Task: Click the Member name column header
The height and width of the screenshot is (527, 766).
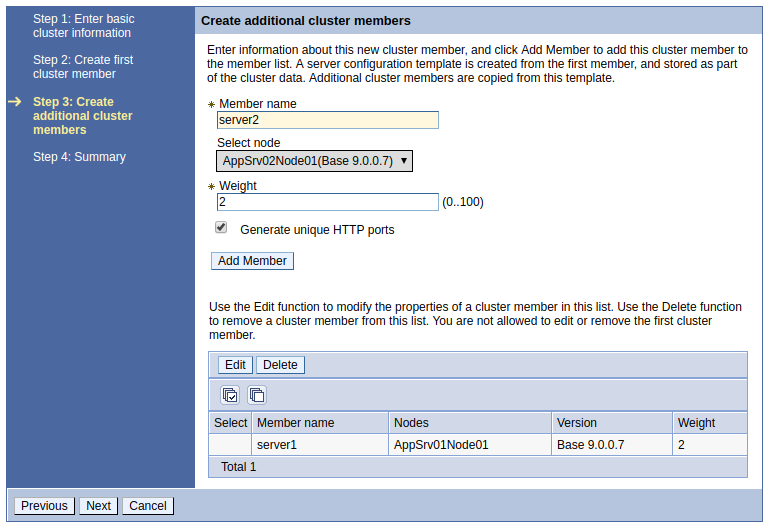Action: coord(320,423)
